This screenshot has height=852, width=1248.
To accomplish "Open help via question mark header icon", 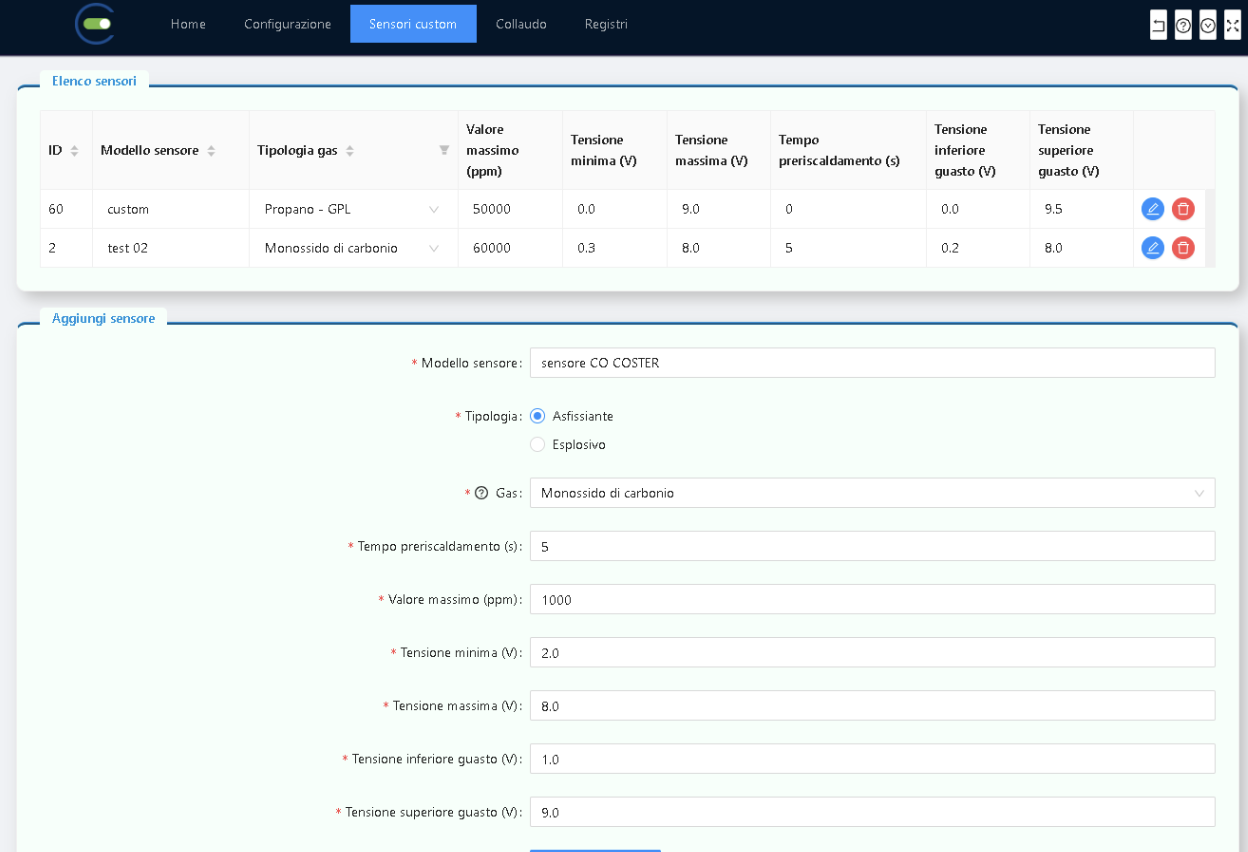I will coord(1183,25).
